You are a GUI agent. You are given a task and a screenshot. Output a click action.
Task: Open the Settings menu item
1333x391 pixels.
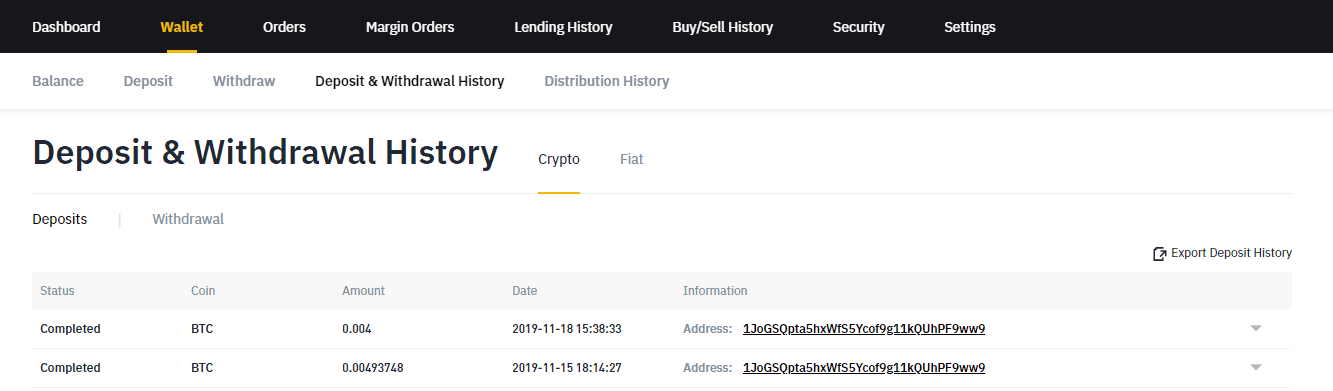970,27
